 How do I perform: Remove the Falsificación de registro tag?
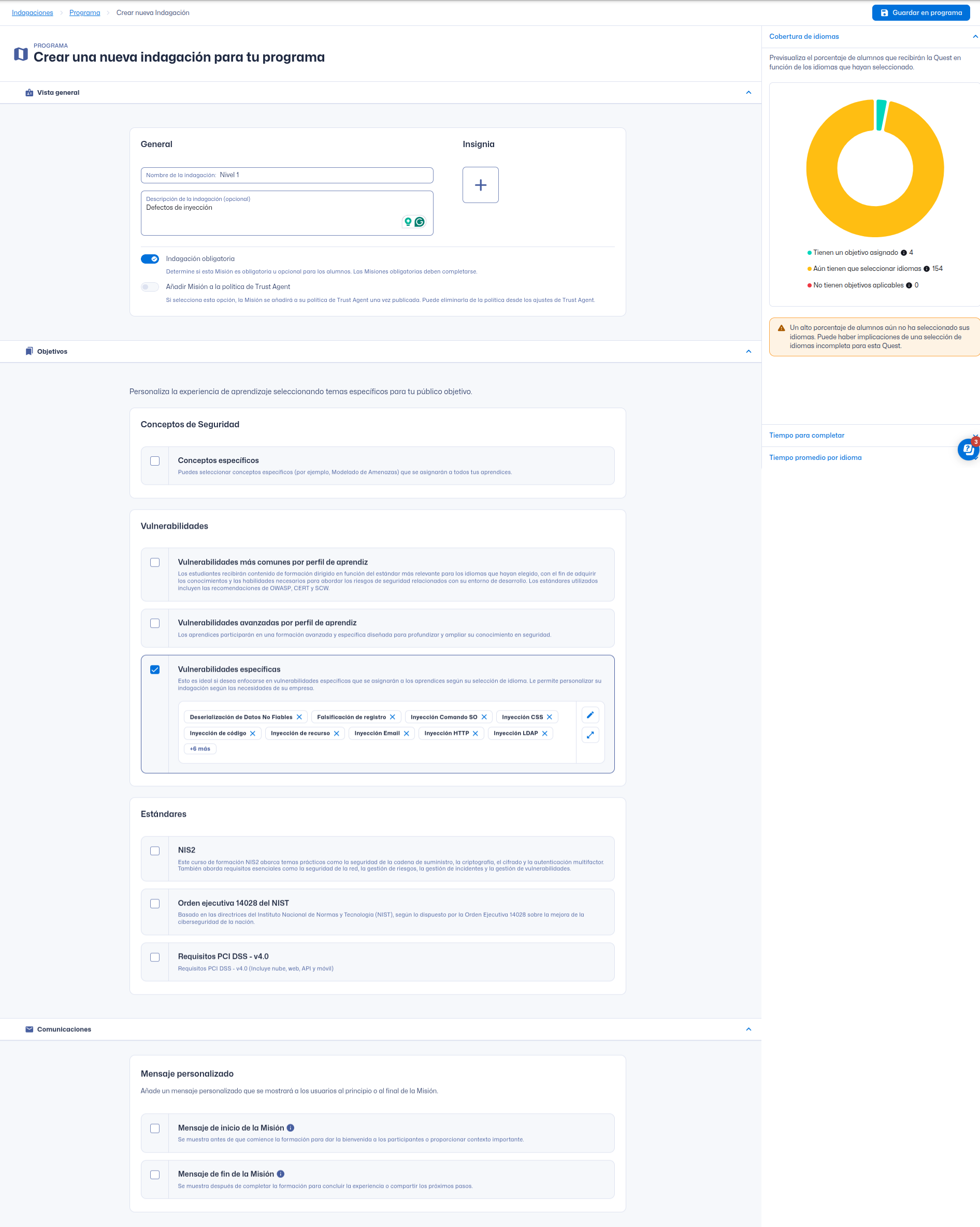click(x=392, y=717)
